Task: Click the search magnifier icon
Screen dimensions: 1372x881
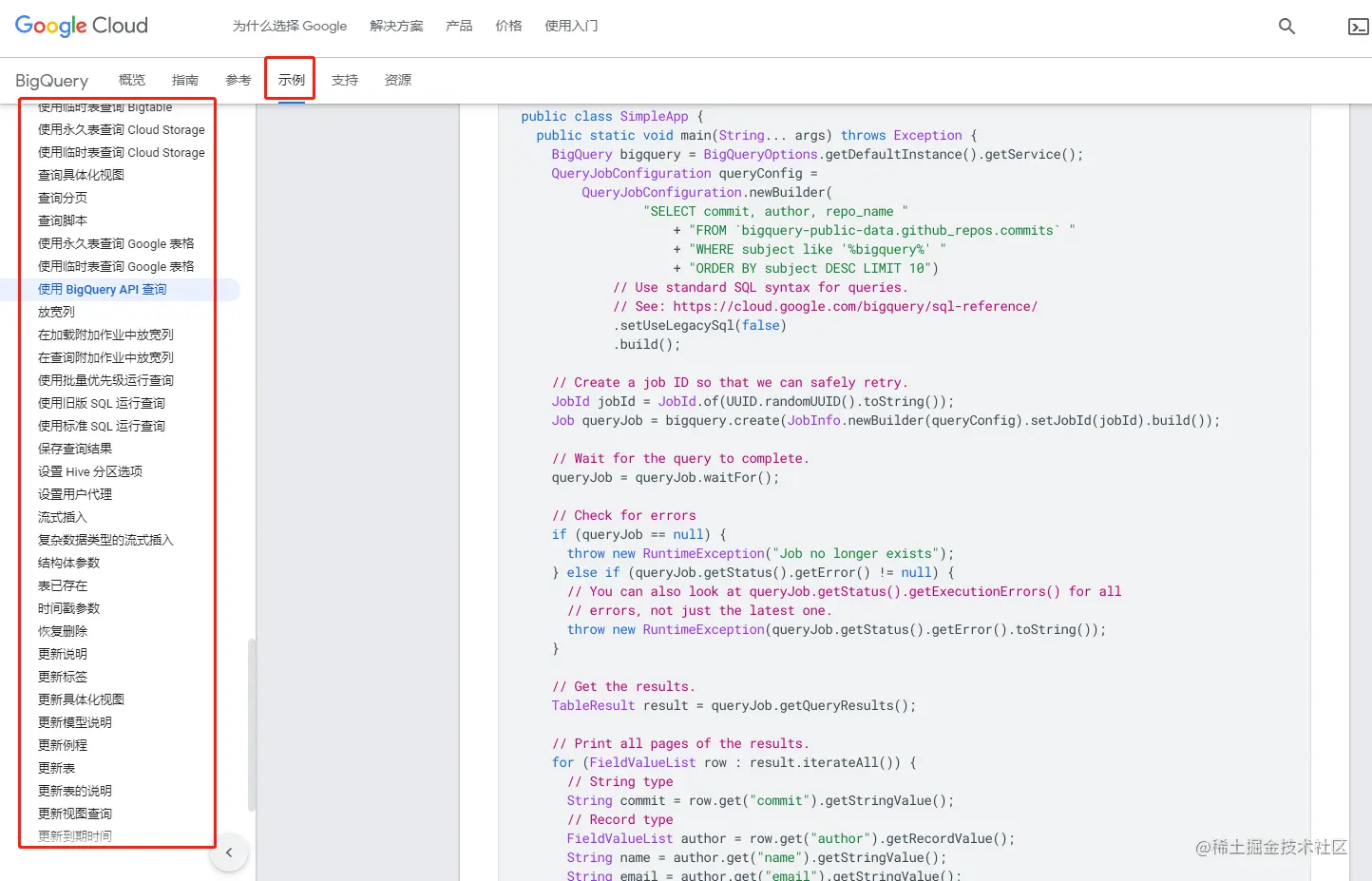Action: 1286,27
